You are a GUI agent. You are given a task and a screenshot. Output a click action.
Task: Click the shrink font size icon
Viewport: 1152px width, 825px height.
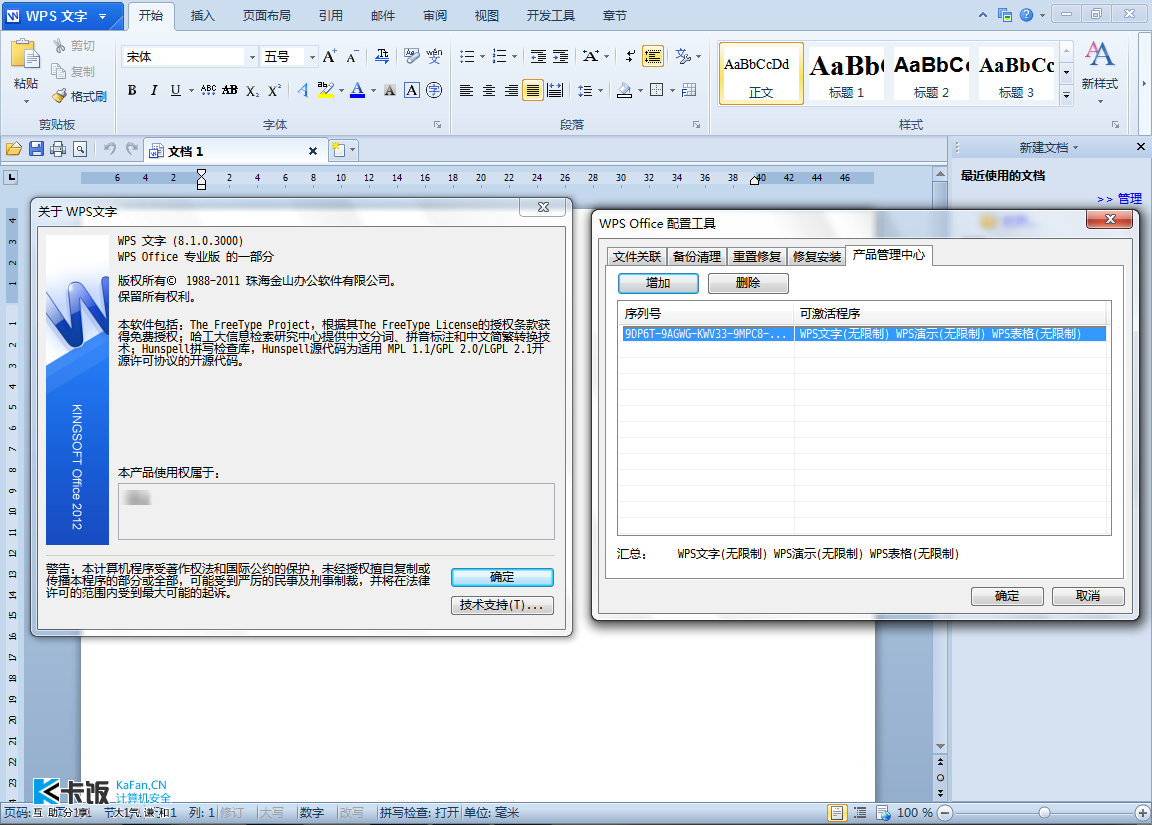352,57
